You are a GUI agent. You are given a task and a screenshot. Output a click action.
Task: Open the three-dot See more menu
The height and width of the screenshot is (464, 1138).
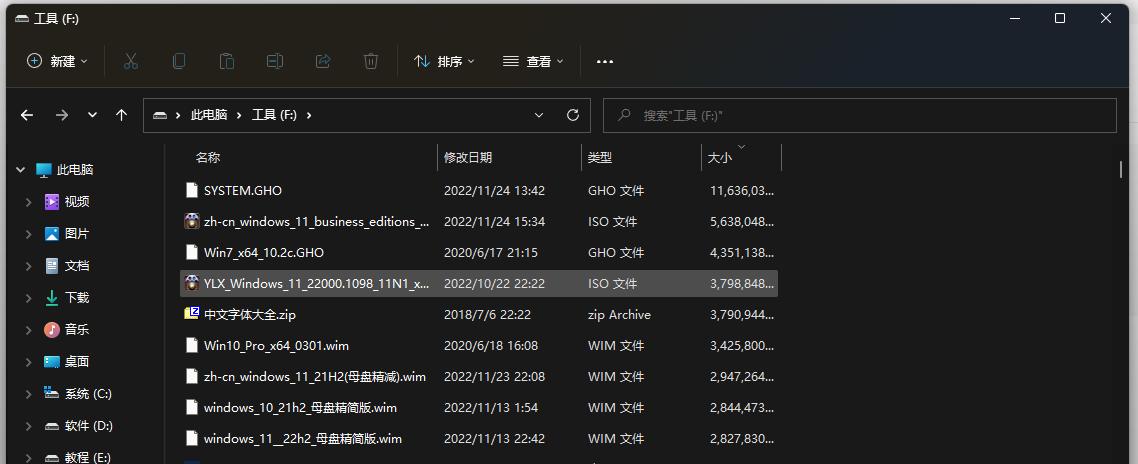(x=605, y=62)
